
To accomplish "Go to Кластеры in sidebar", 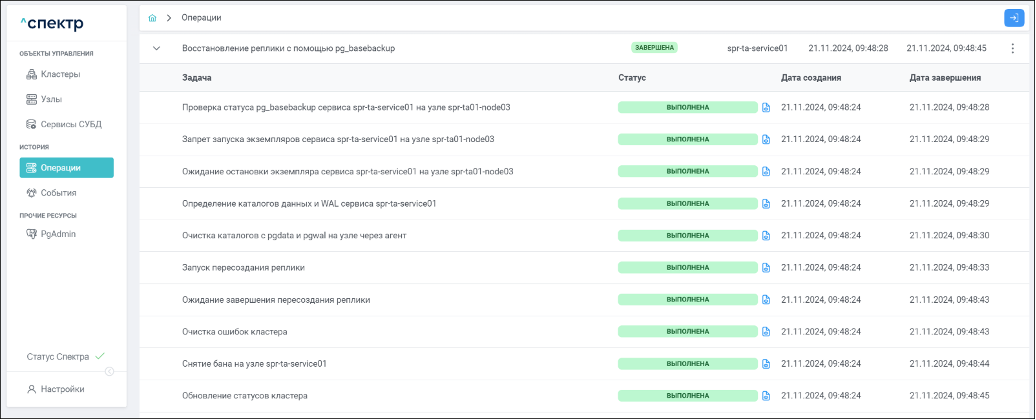I will click(x=60, y=74).
